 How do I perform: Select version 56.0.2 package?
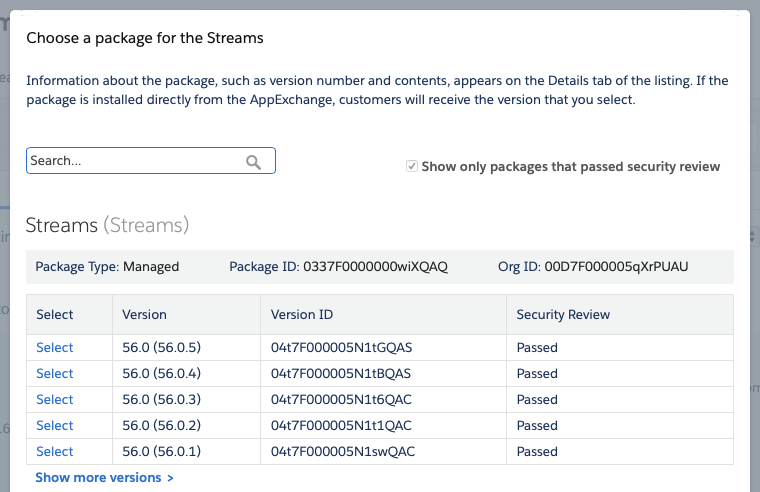click(x=54, y=426)
